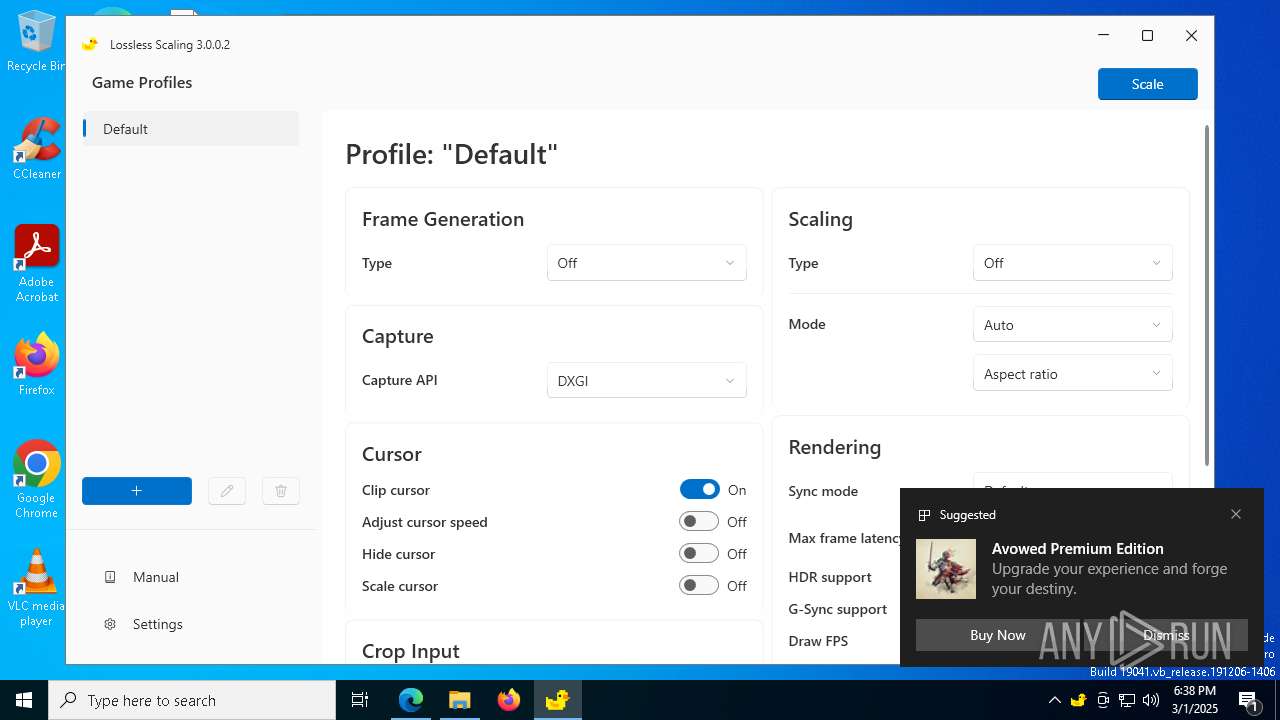1280x720 pixels.
Task: Click the volume speaker tray icon
Action: 1151,700
